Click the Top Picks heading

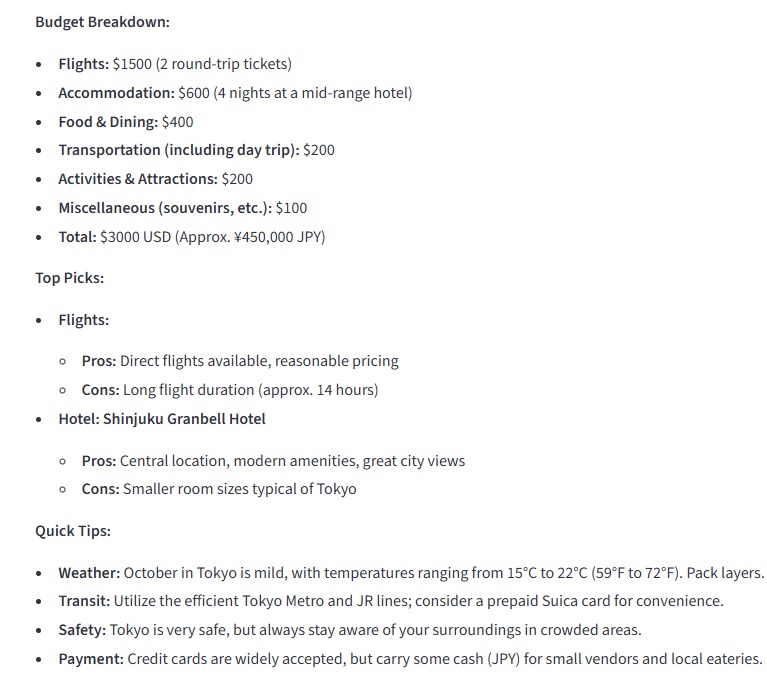click(x=70, y=278)
